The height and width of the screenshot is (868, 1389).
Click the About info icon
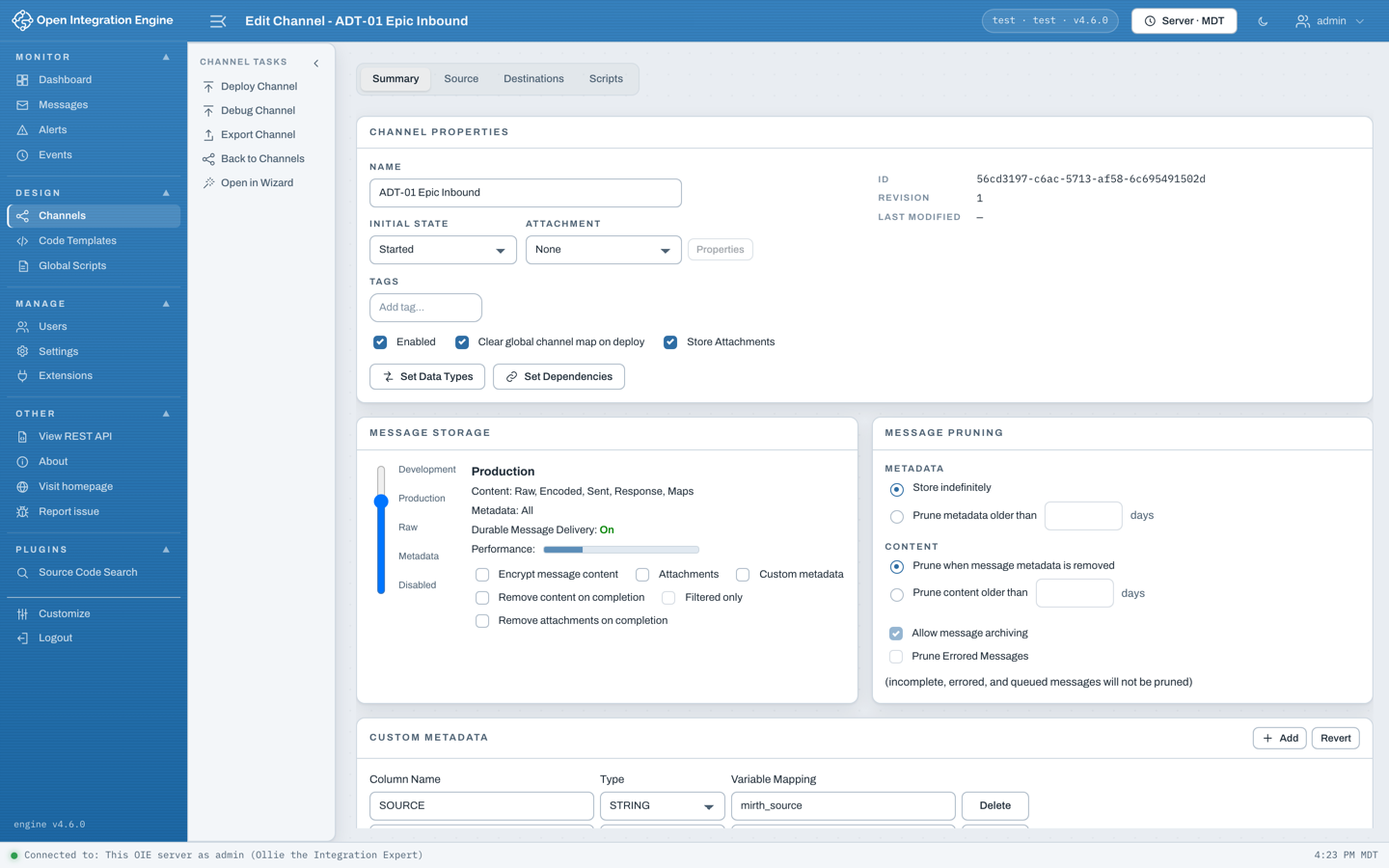22,462
